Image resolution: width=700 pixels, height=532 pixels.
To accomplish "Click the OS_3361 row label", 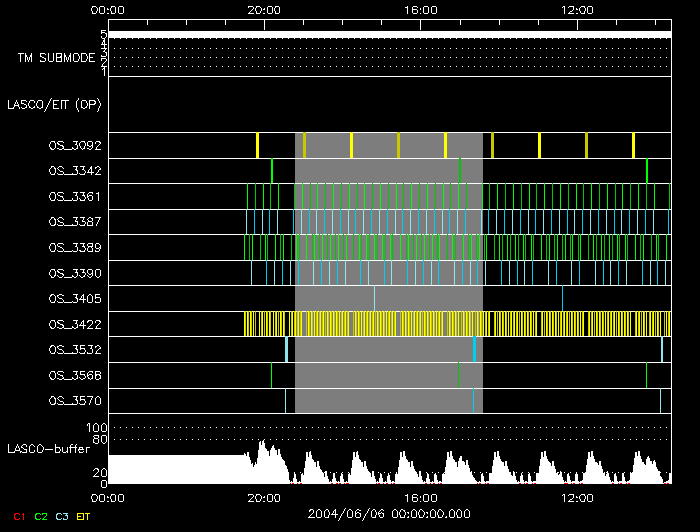I will (x=74, y=197).
